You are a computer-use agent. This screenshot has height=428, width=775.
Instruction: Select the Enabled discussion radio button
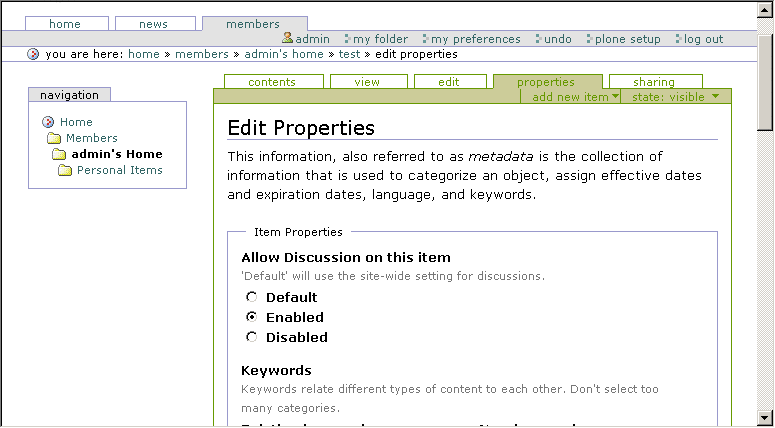252,317
